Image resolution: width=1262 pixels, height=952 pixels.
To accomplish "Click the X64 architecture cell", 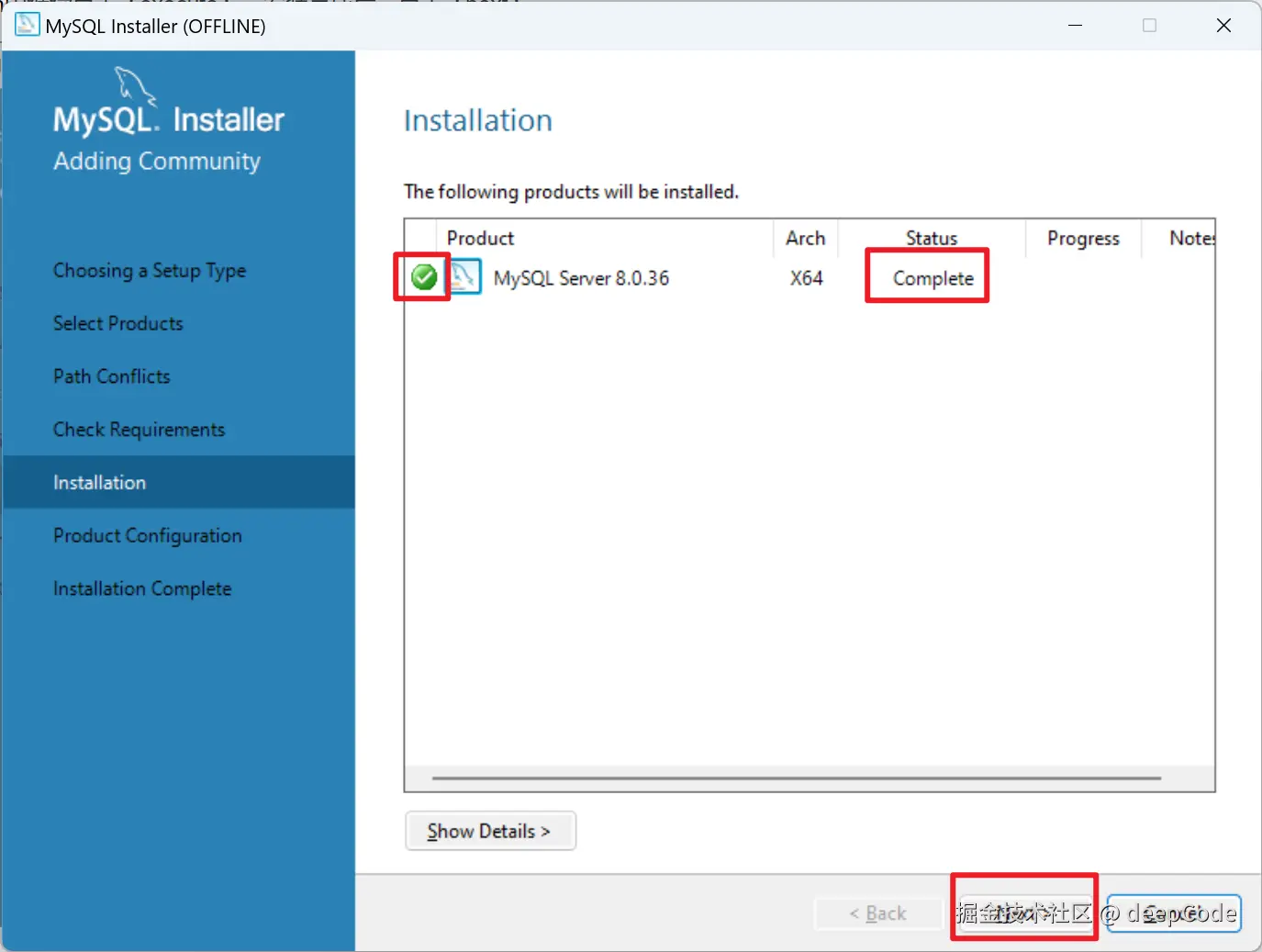I will click(x=806, y=278).
